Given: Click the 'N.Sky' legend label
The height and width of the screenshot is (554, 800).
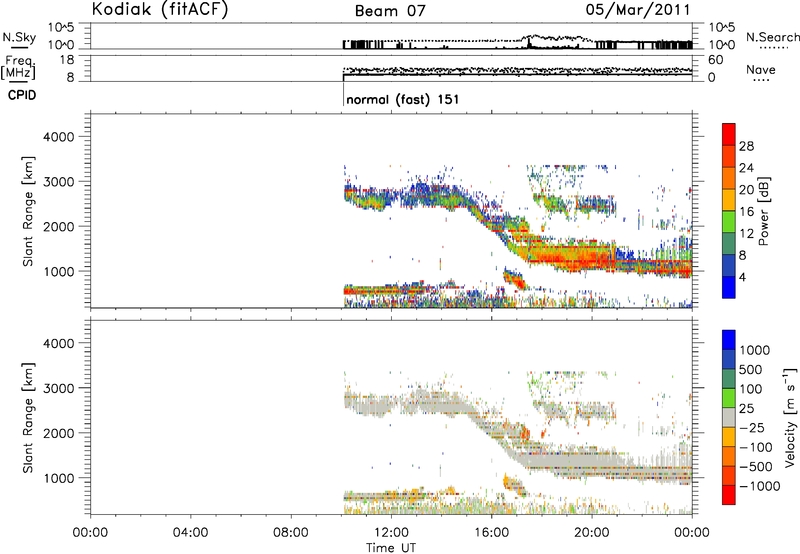Looking at the screenshot, I should click(x=19, y=37).
